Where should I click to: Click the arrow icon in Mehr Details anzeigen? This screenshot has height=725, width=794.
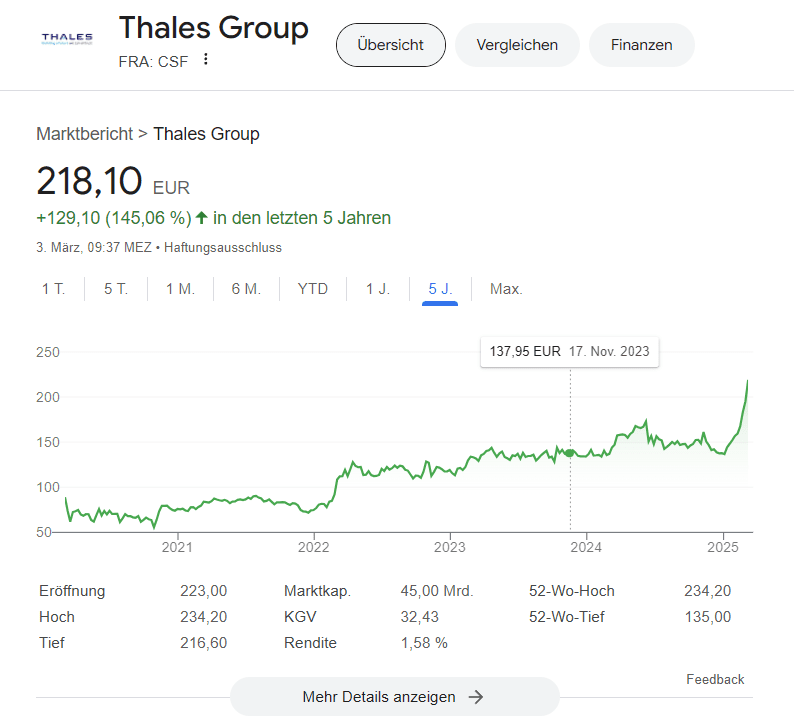coord(475,697)
